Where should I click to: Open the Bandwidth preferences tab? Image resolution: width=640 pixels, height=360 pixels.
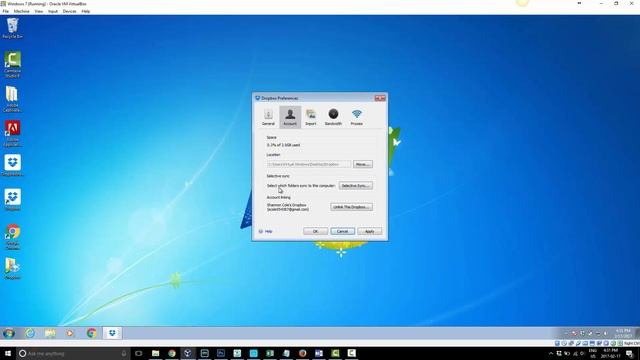click(333, 117)
